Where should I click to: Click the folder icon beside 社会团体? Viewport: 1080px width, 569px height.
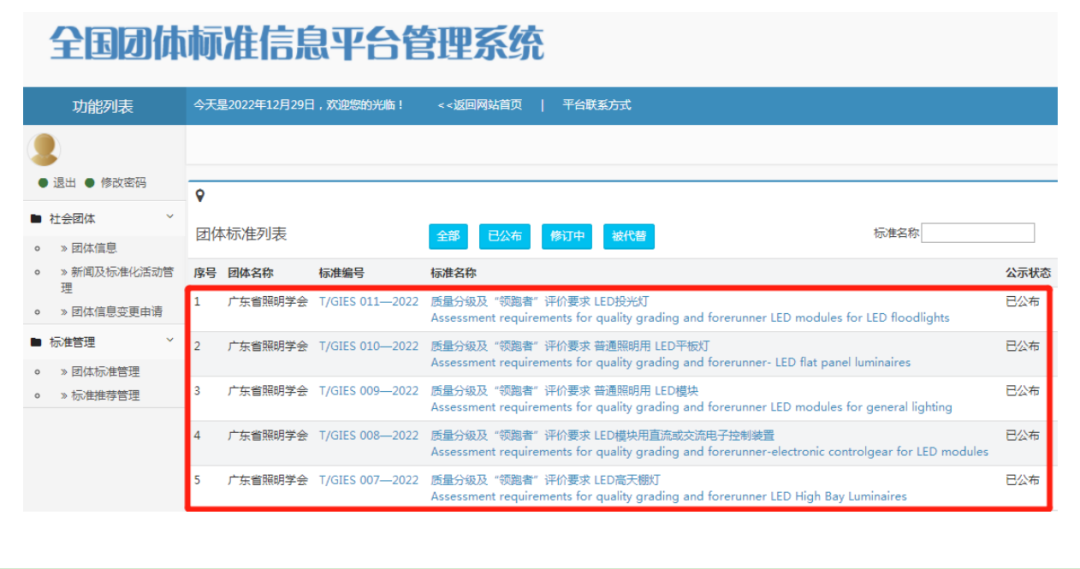point(36,218)
